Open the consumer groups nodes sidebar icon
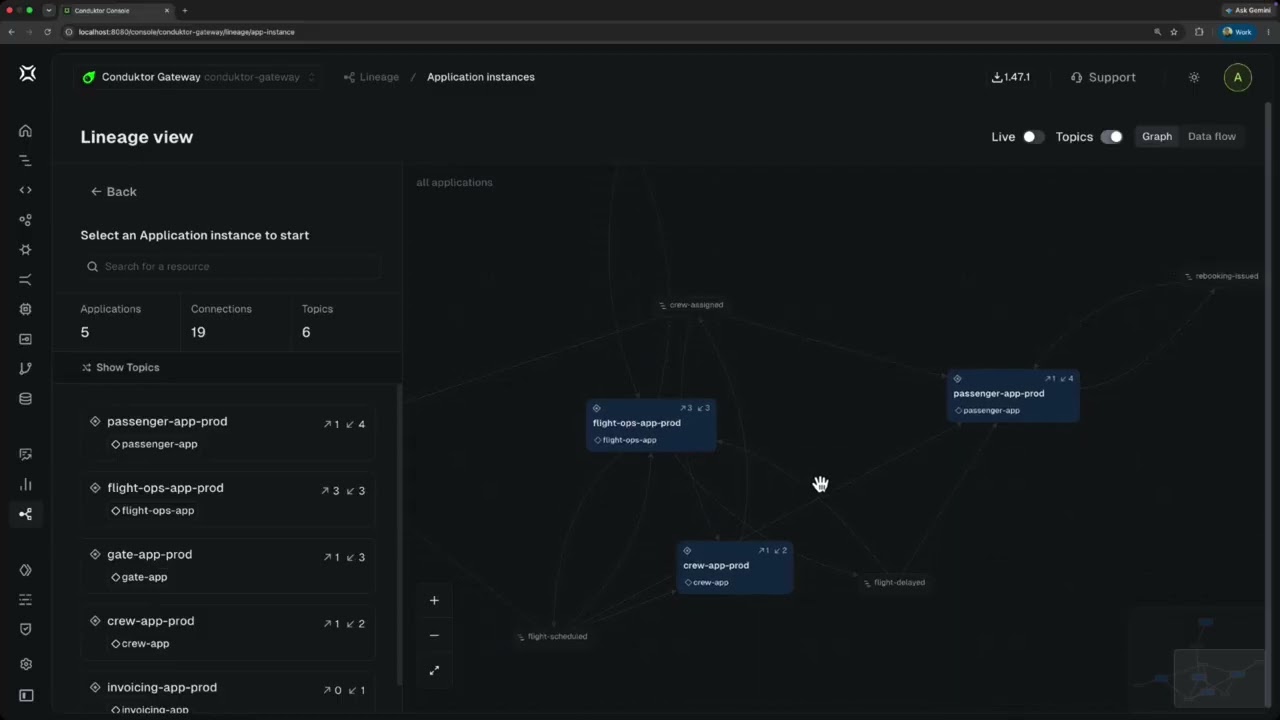Viewport: 1280px width, 720px height. (x=26, y=220)
